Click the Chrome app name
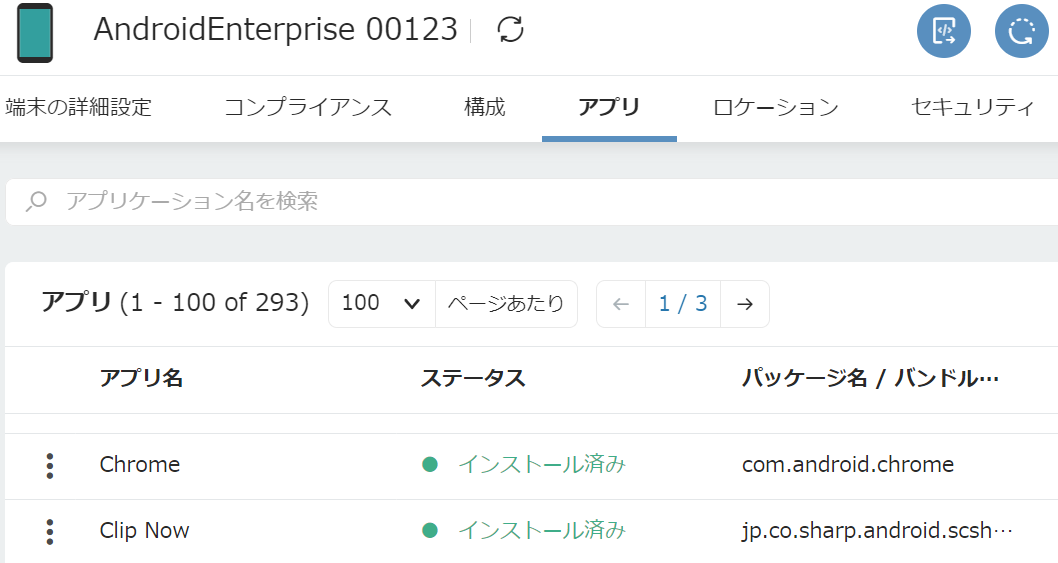This screenshot has width=1058, height=563. pos(140,465)
